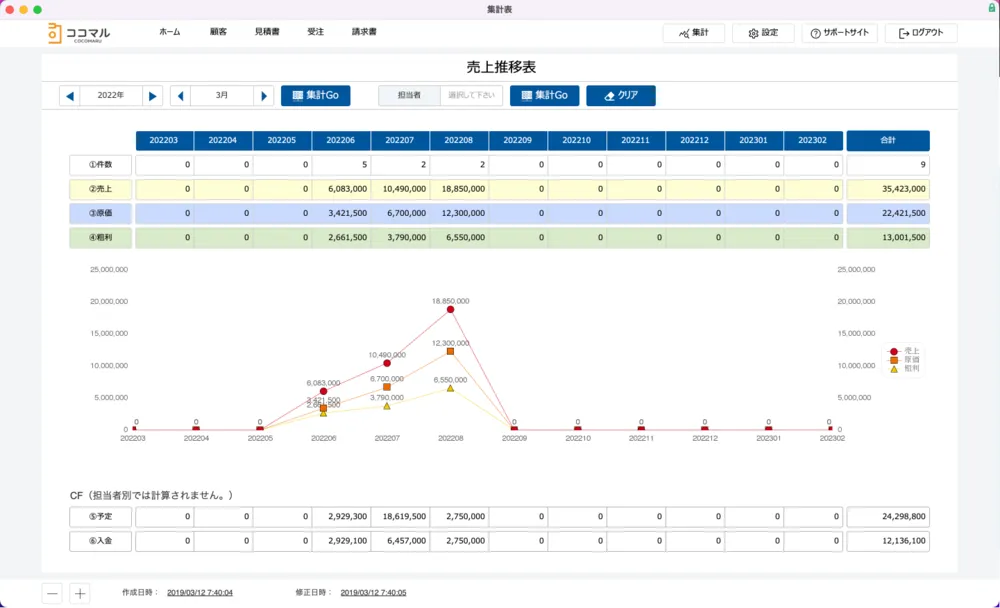
Task: Open the 担当者 selection dropdown
Action: (471, 96)
